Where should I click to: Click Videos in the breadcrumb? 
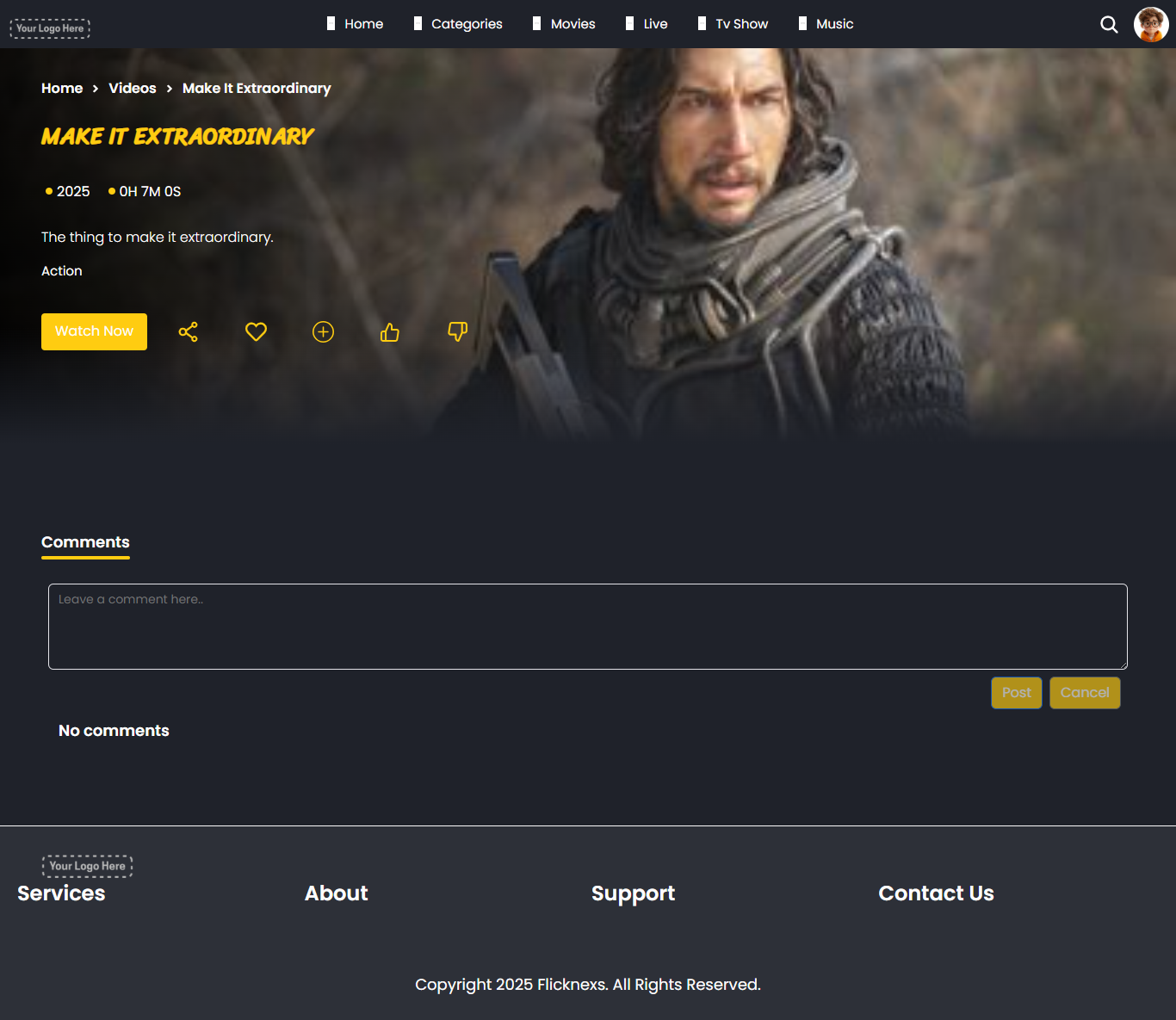pyautogui.click(x=133, y=89)
